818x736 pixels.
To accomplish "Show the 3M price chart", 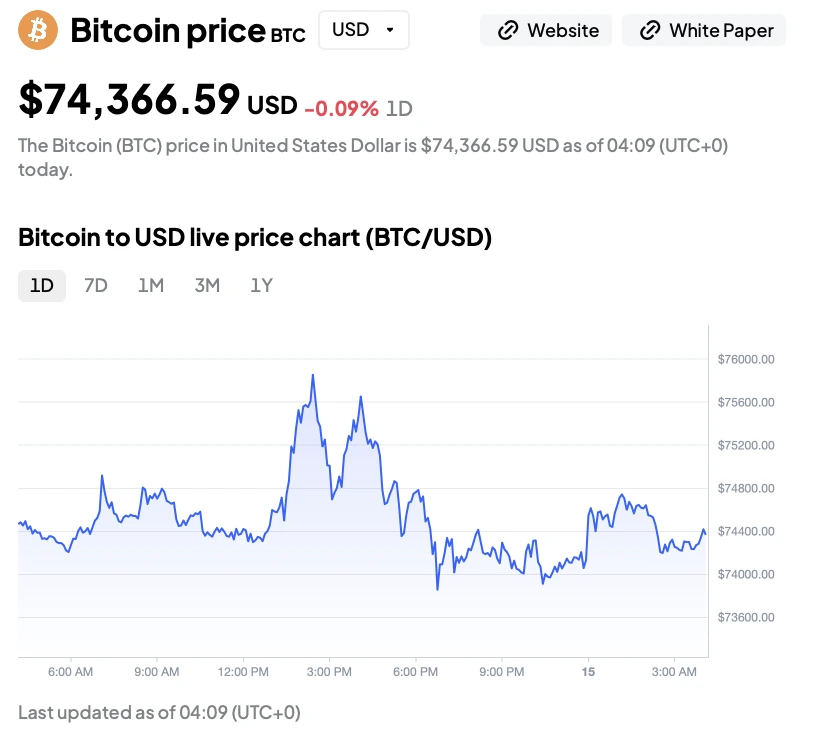I will tap(207, 285).
